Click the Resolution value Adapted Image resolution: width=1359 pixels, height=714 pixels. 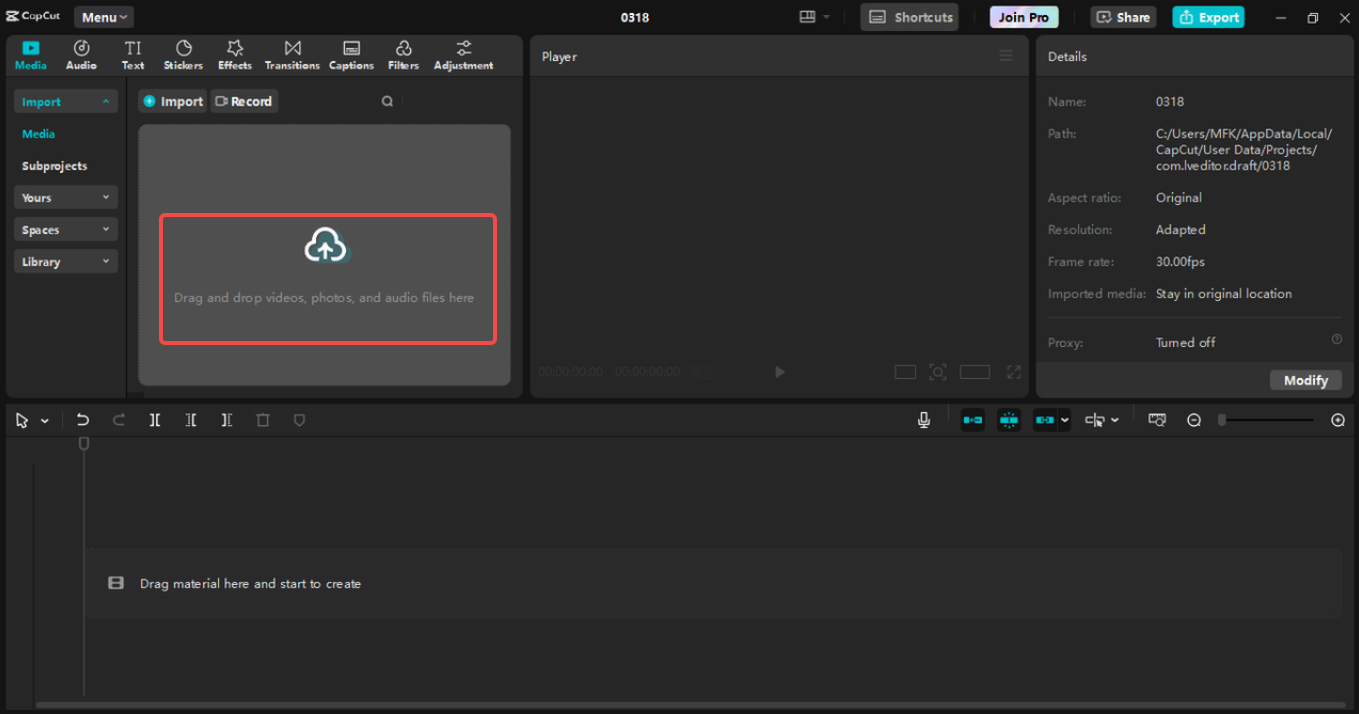coord(1181,230)
